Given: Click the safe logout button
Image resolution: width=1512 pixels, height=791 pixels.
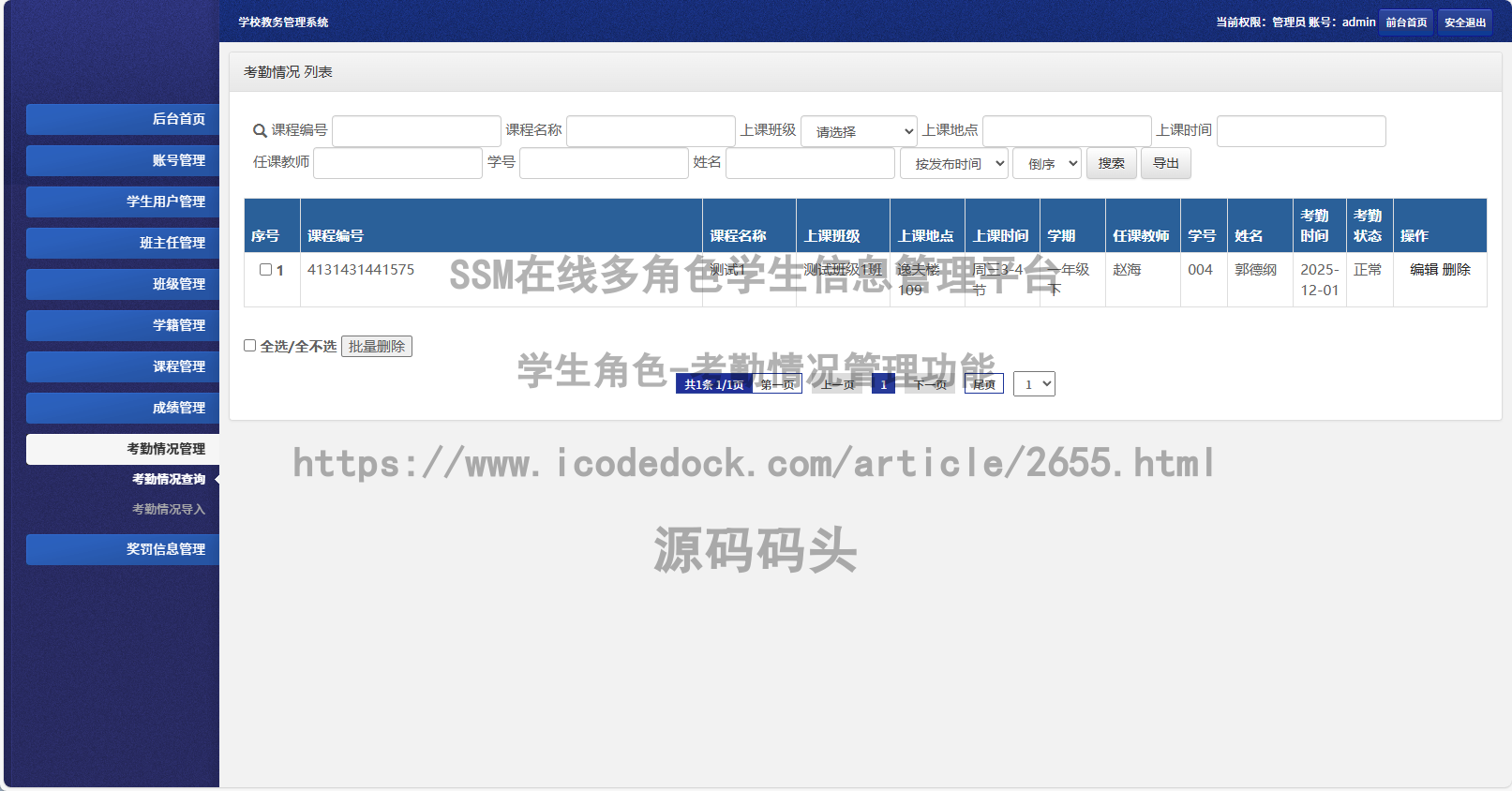Looking at the screenshot, I should tap(1464, 22).
